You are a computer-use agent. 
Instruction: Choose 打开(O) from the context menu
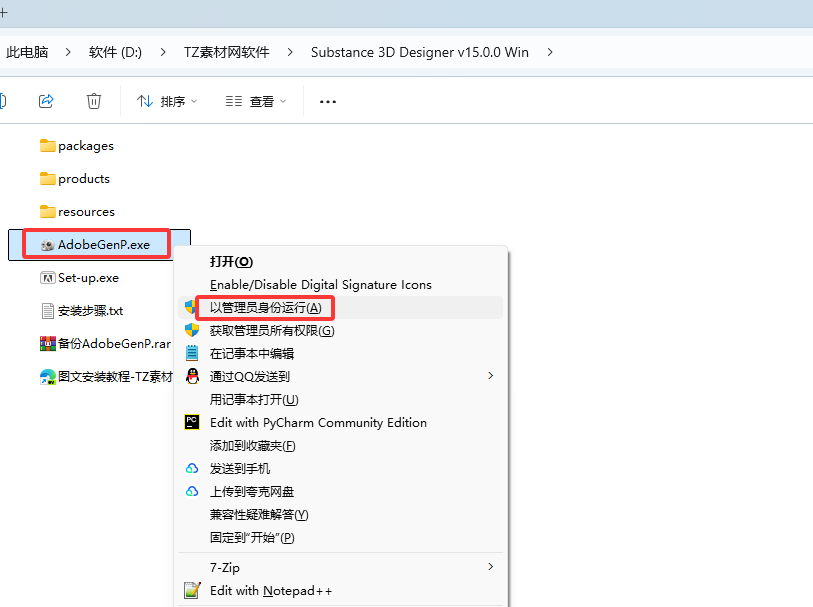click(340, 262)
